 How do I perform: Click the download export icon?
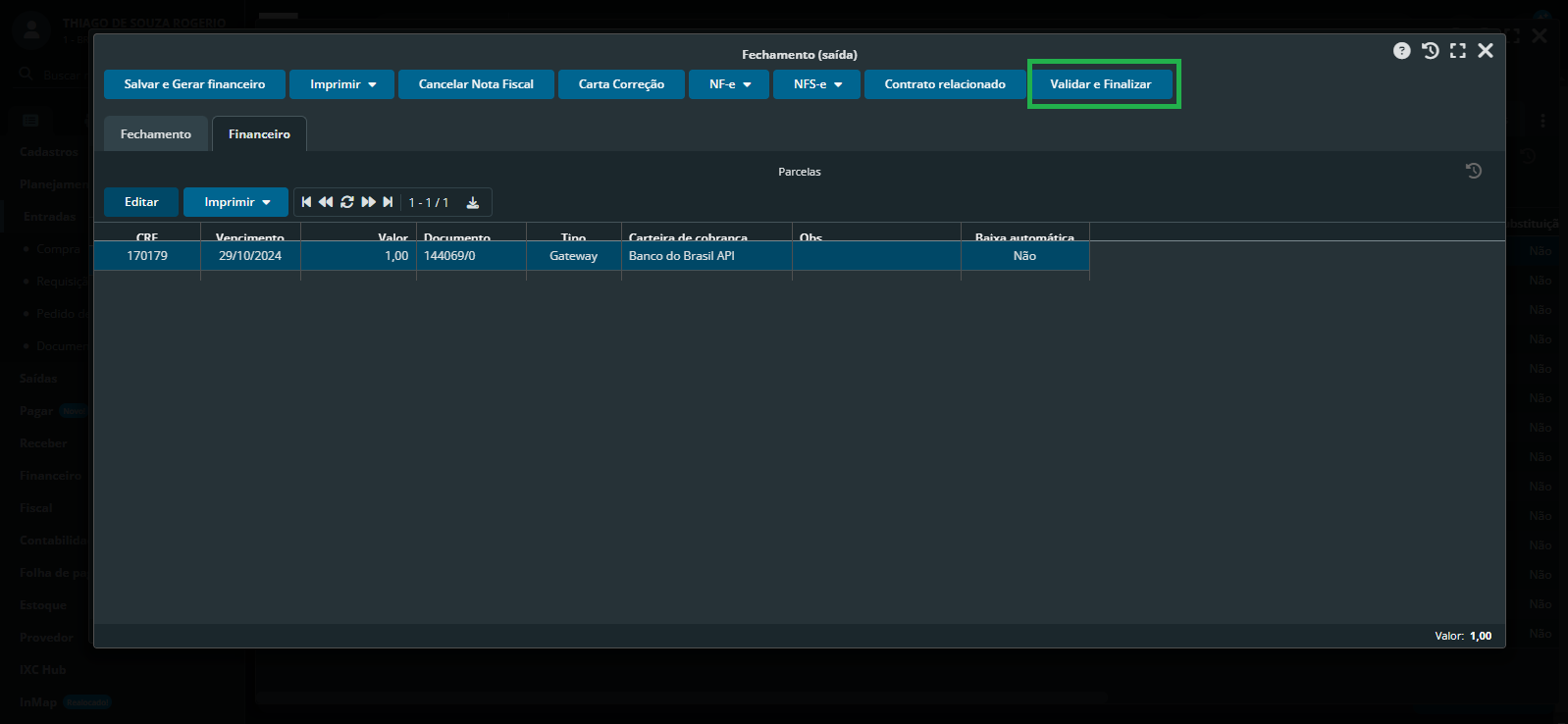(473, 202)
